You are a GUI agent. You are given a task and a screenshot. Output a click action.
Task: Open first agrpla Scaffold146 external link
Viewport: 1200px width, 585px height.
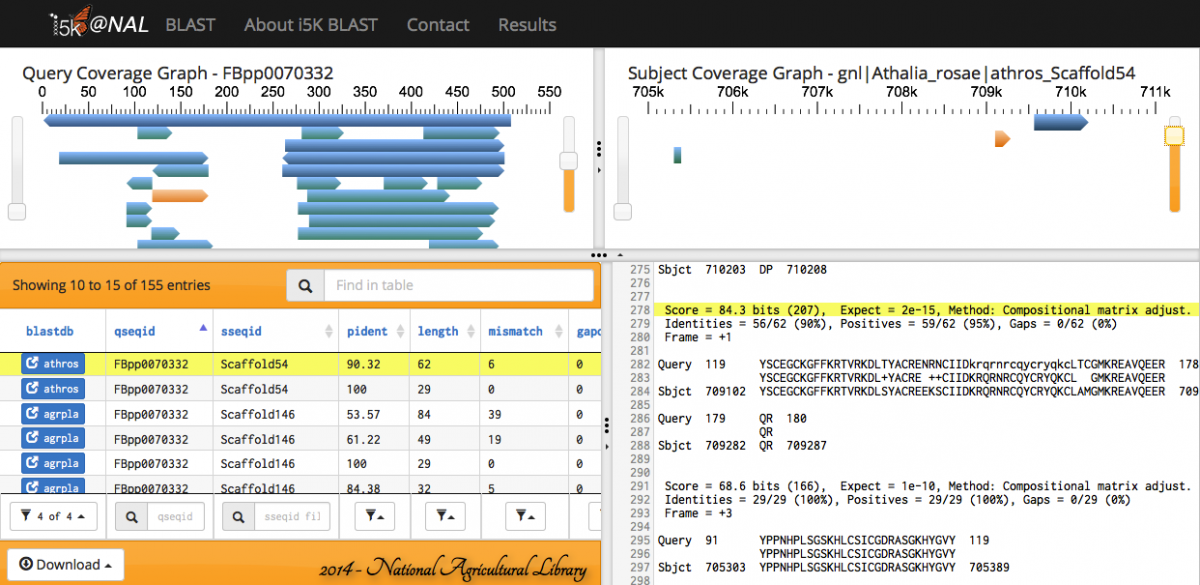(51, 413)
